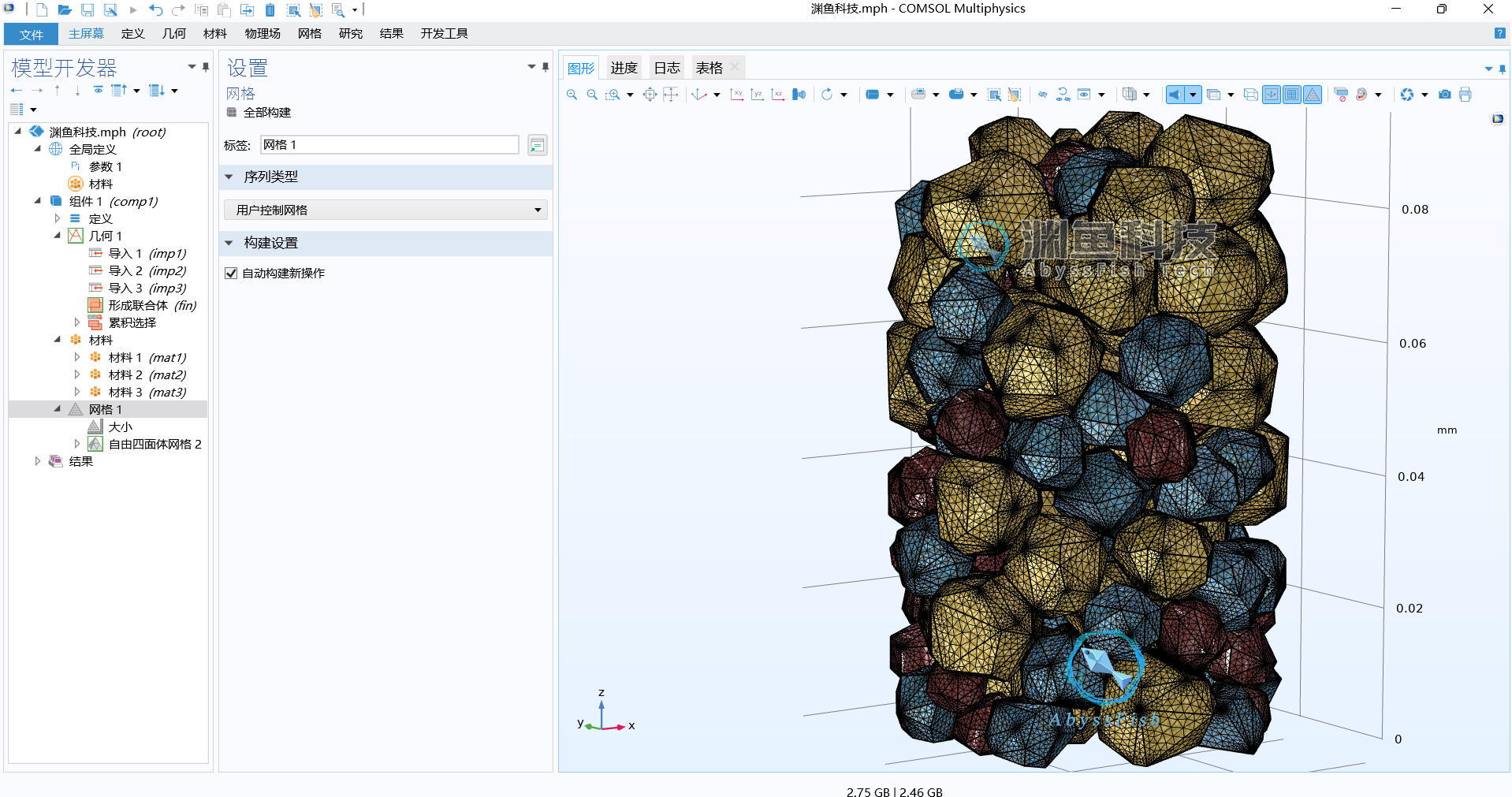Toggle the 自动构建新操作 checkbox
The image size is (1512, 797).
coord(231,274)
